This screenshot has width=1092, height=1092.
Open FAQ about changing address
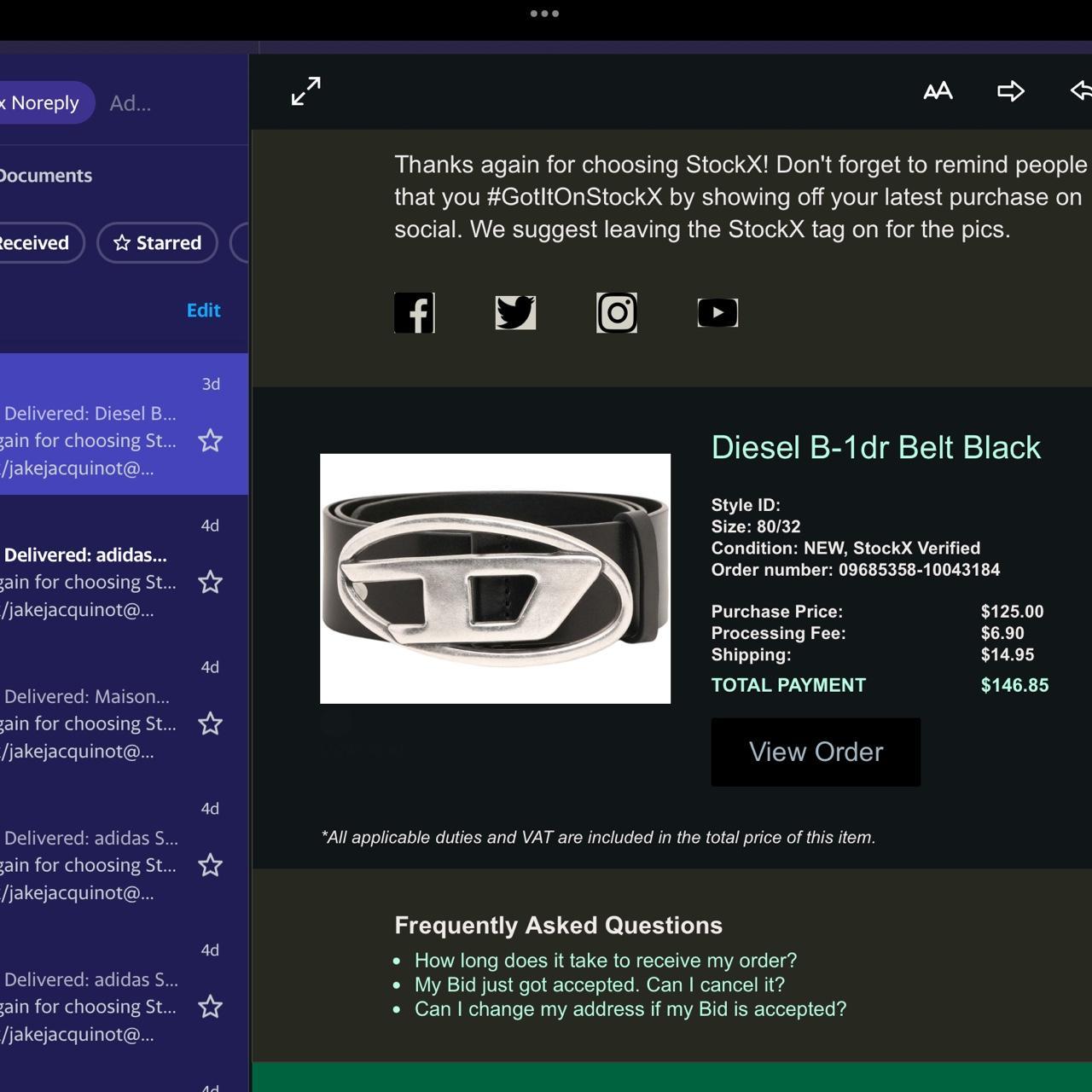(x=630, y=1009)
